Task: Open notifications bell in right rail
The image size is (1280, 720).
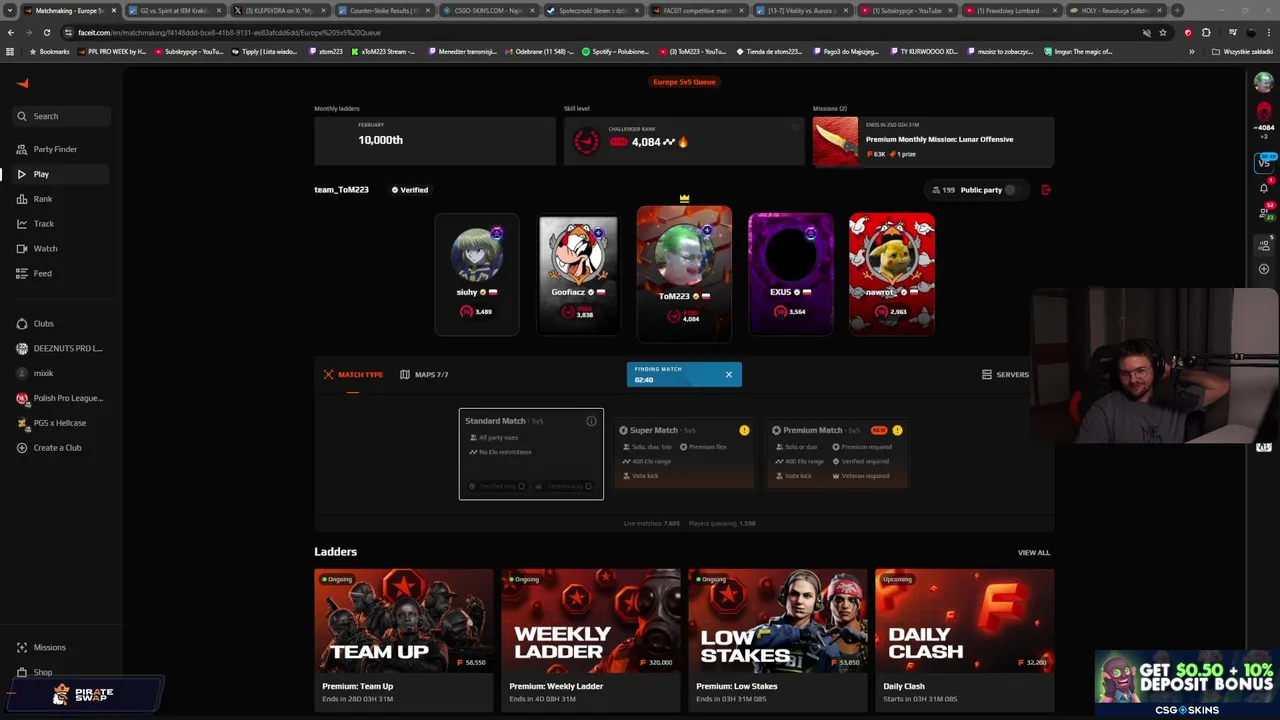Action: click(x=1264, y=187)
